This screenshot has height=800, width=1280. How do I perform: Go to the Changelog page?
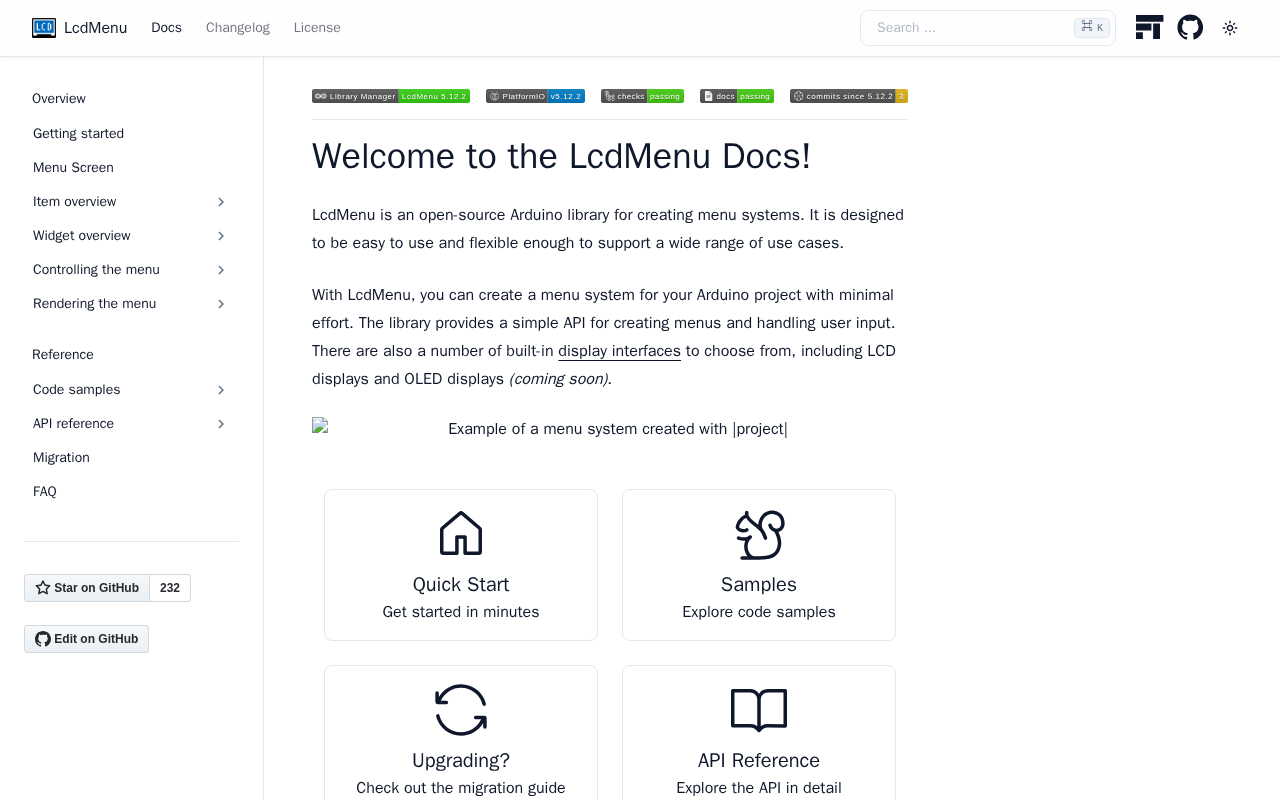pyautogui.click(x=238, y=28)
